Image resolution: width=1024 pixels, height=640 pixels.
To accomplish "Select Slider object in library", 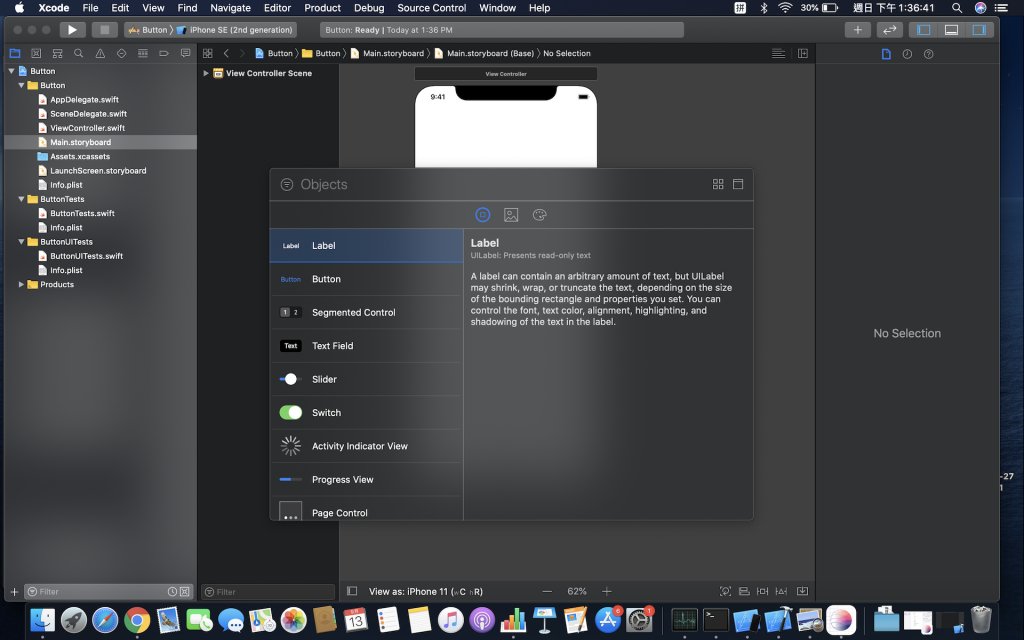I will point(366,379).
